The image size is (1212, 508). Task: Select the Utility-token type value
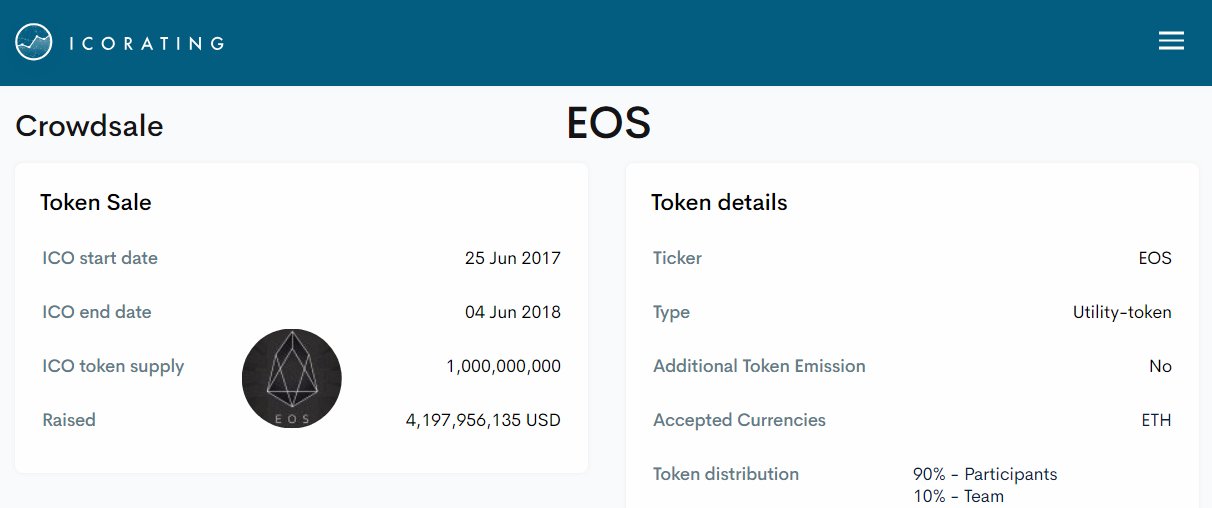click(1122, 312)
